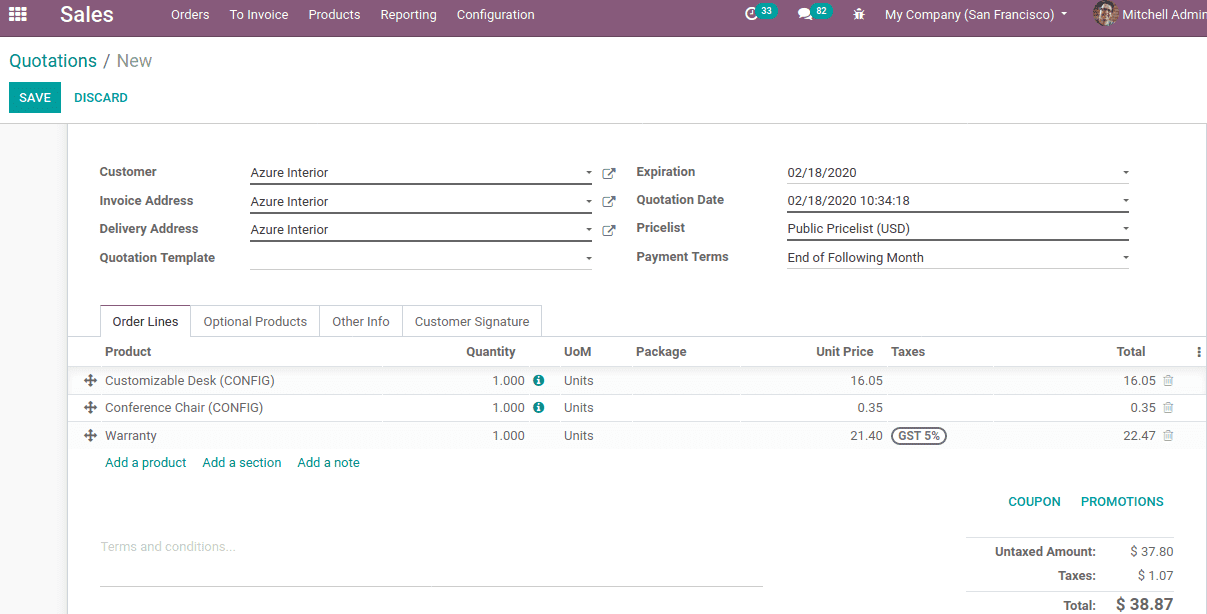Delete the Warranty line with trash icon

(x=1168, y=435)
